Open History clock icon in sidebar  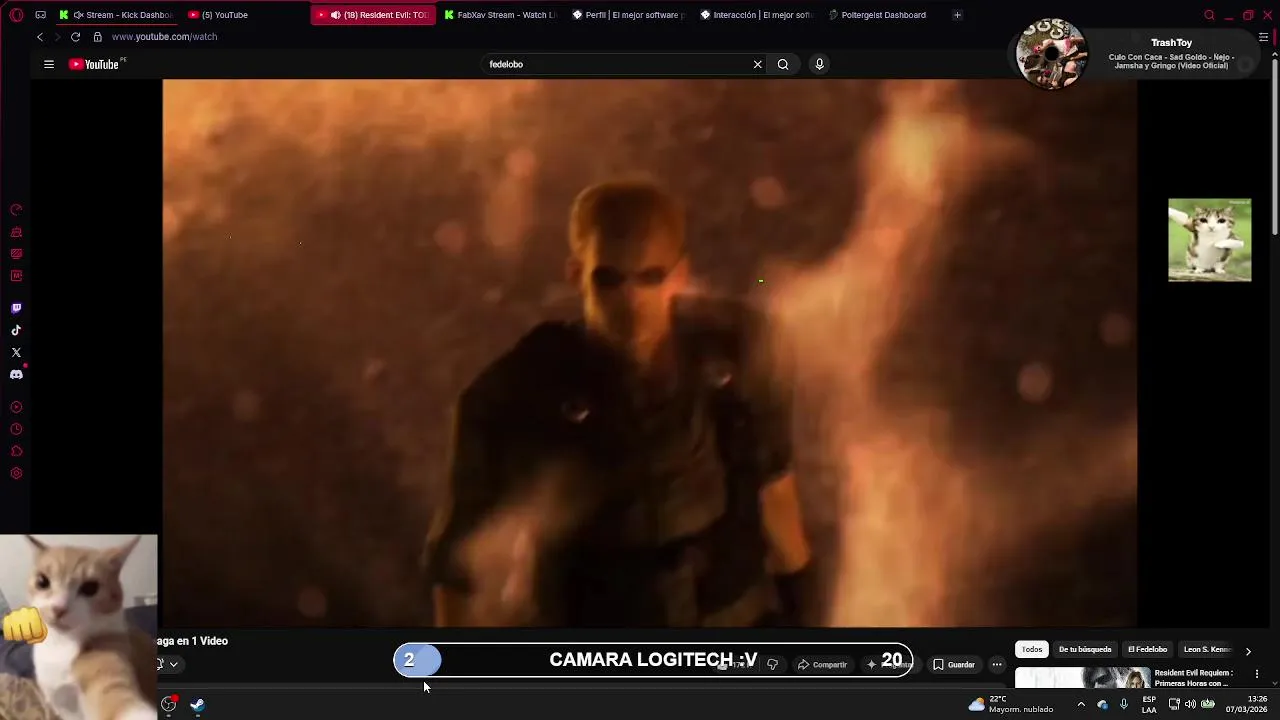point(16,429)
